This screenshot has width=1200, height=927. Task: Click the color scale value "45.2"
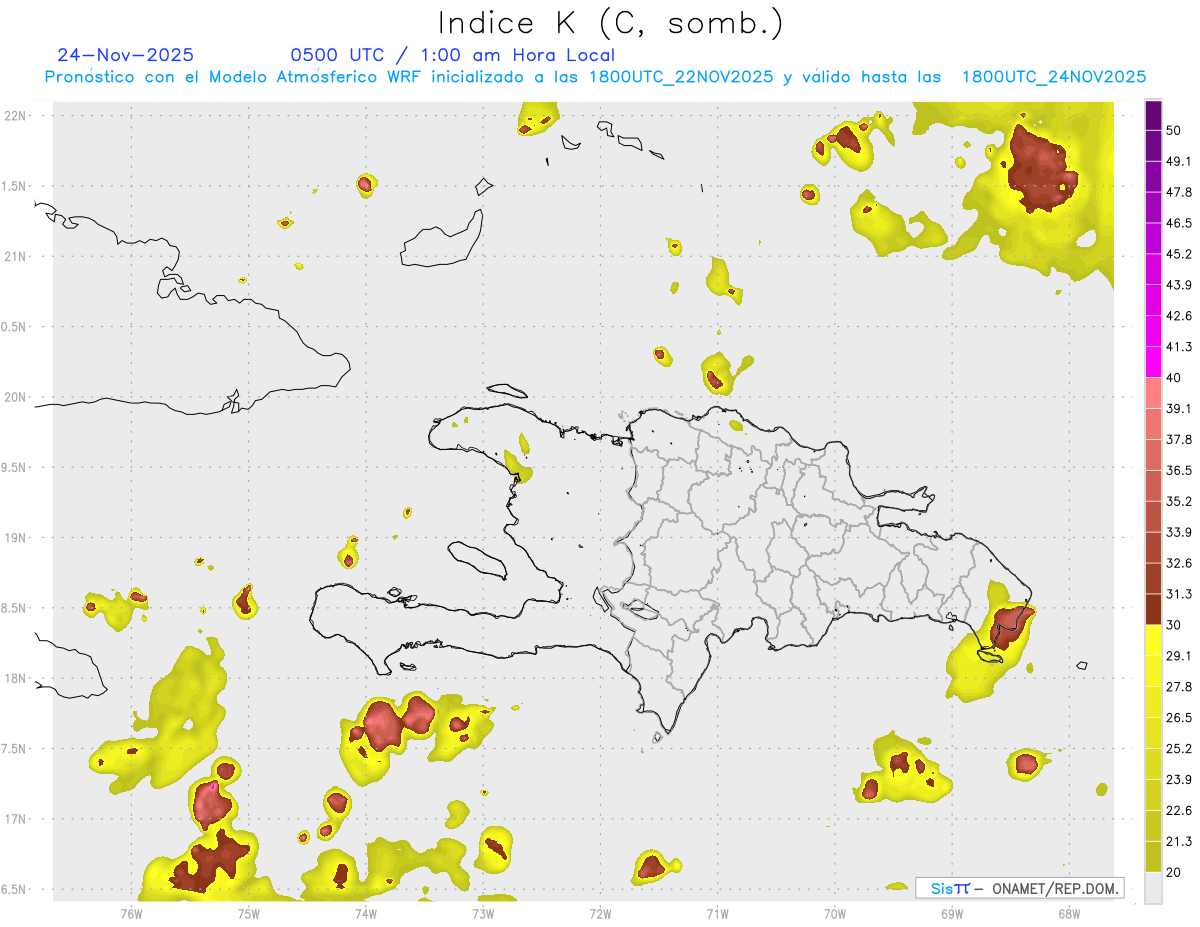click(x=1178, y=254)
